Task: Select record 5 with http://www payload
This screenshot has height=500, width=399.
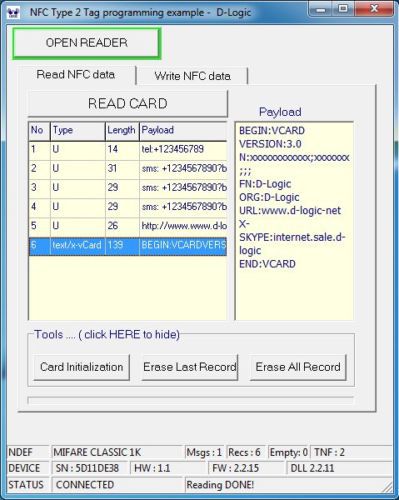Action: point(128,226)
